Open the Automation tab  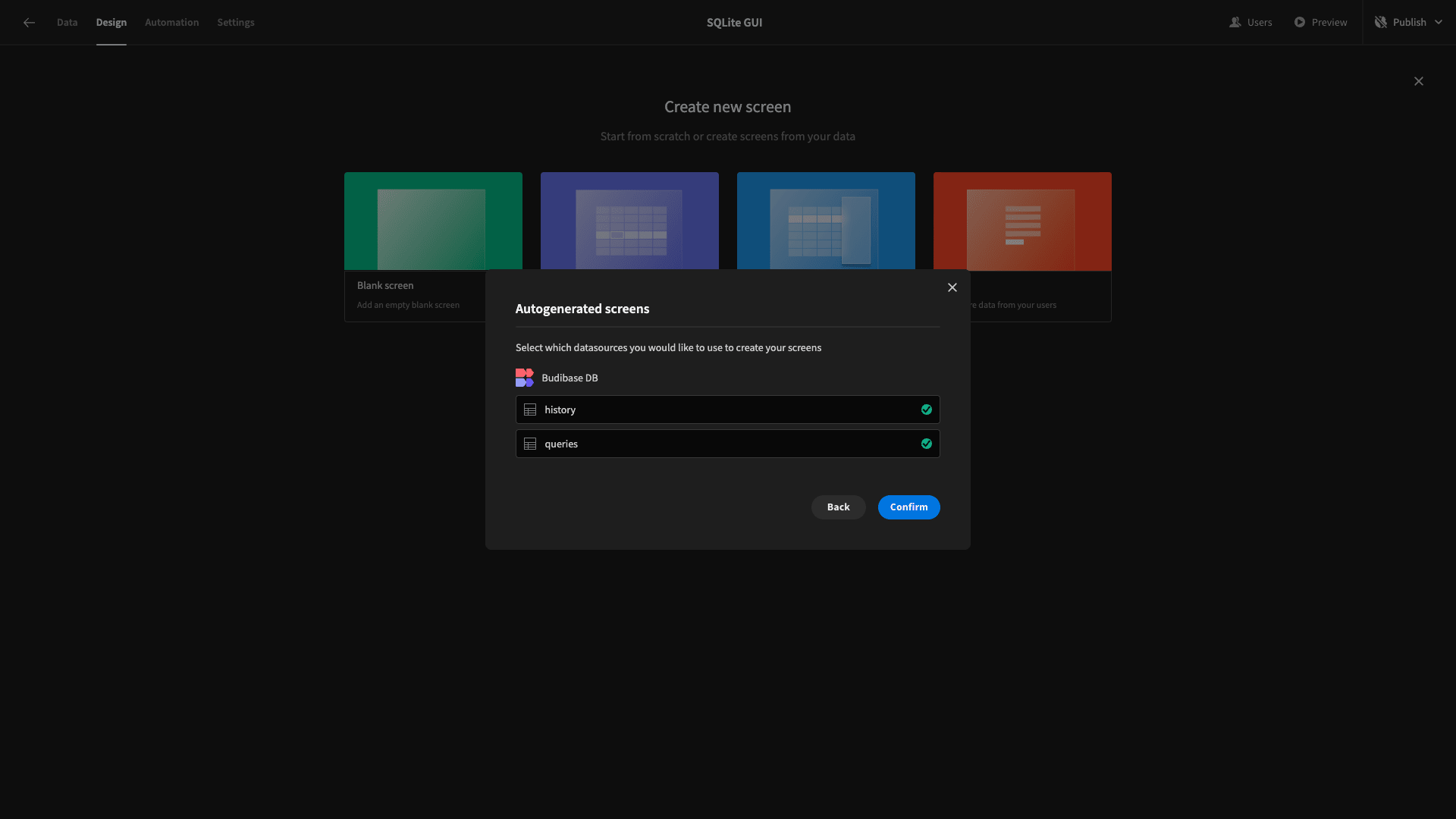(172, 23)
